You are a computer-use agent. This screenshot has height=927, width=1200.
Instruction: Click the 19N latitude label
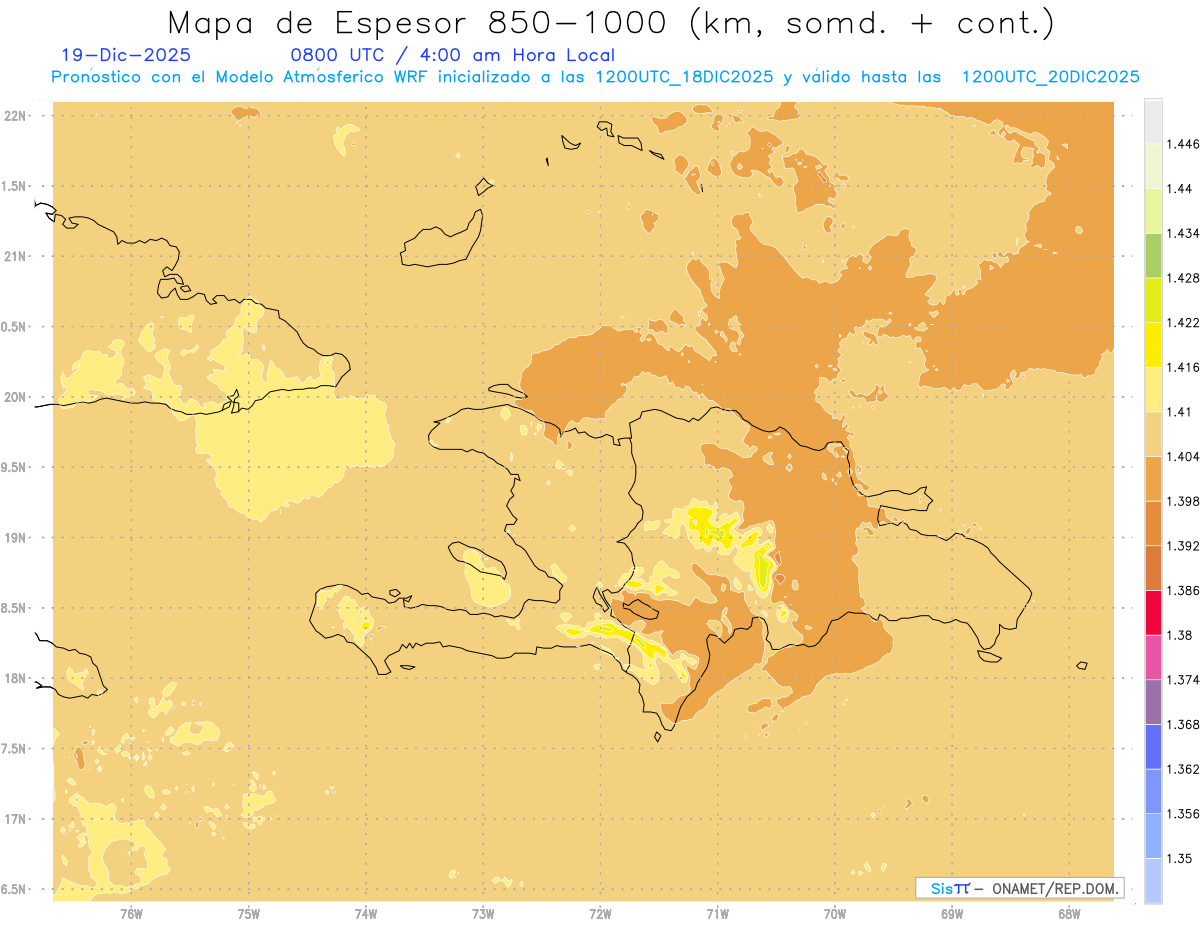coord(17,537)
